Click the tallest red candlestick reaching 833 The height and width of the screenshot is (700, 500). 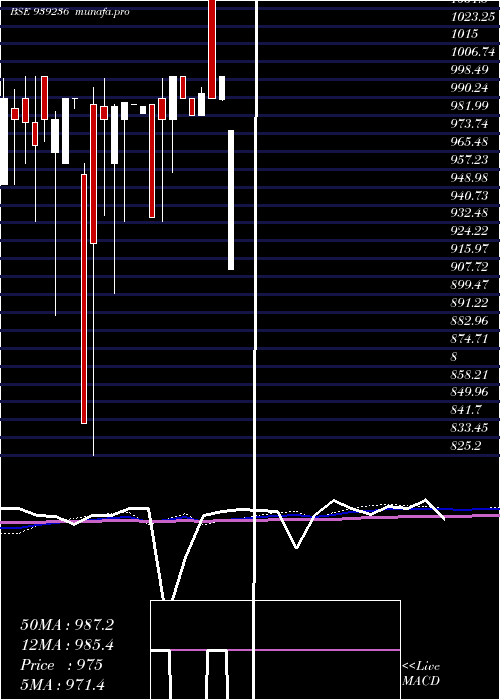(84, 299)
